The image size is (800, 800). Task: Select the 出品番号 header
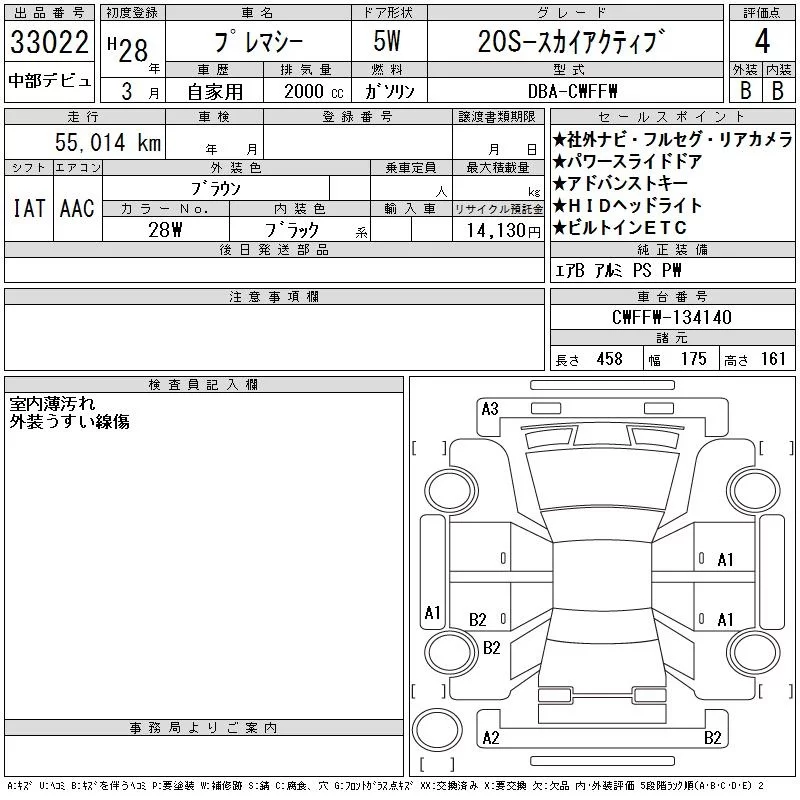tap(49, 13)
